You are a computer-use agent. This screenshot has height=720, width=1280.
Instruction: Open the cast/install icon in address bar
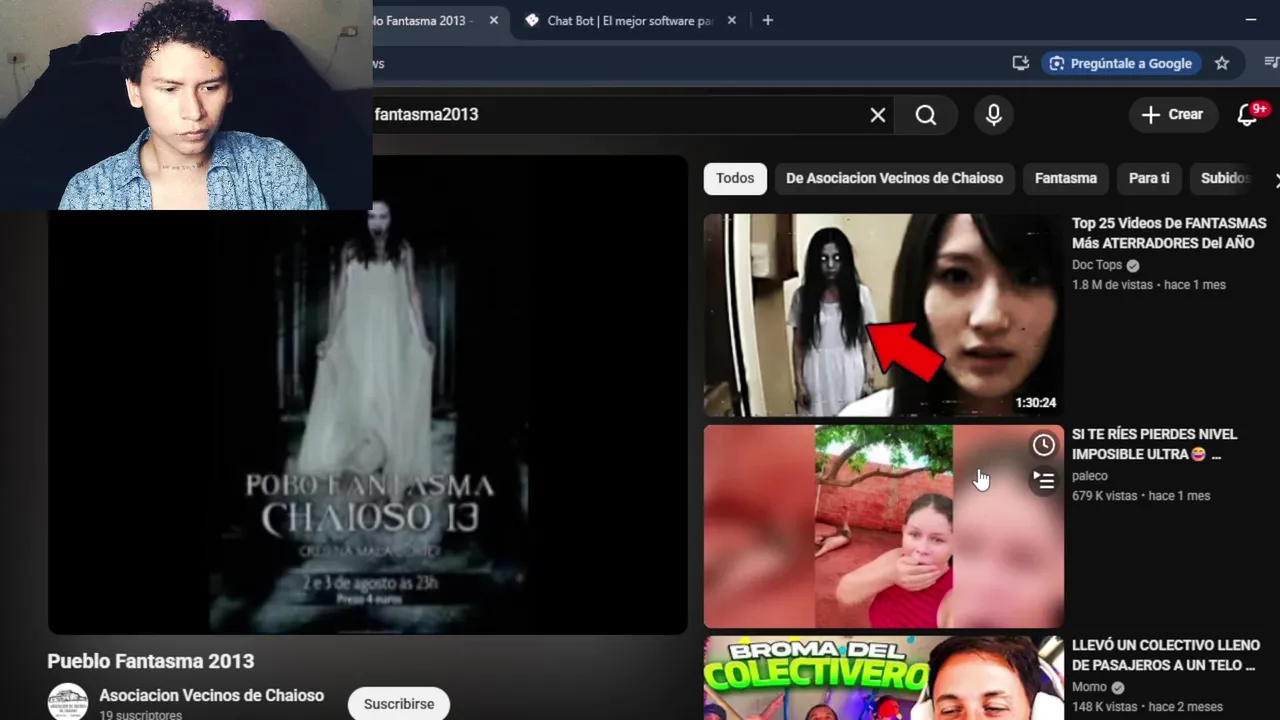(x=1020, y=63)
